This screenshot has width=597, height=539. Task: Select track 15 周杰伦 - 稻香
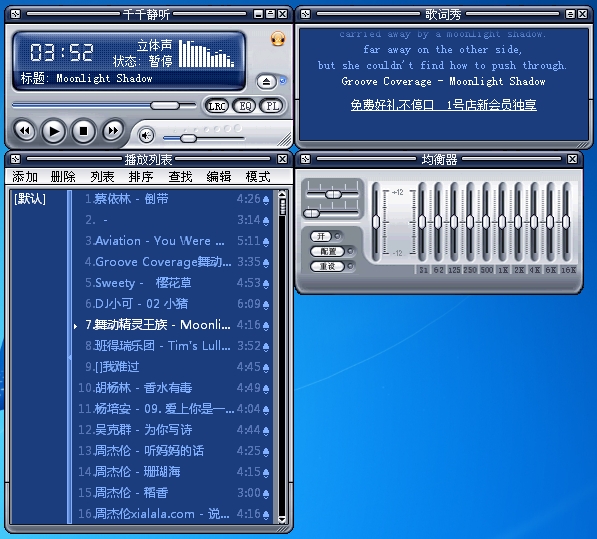pos(174,493)
